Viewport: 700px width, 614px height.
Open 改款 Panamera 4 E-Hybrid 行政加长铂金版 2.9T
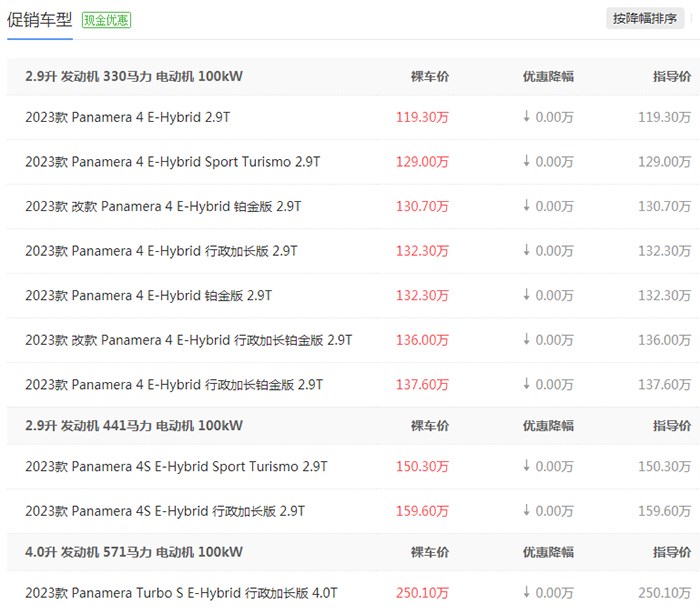(x=189, y=340)
